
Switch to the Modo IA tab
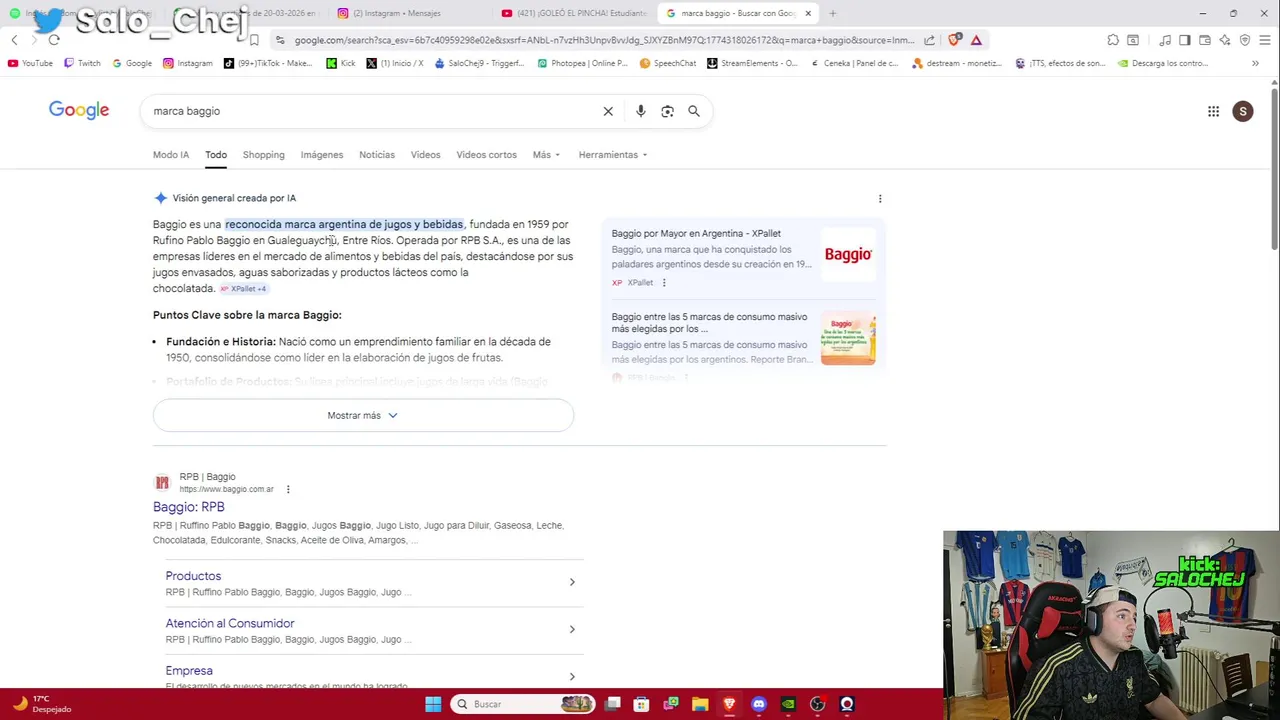[x=171, y=155]
